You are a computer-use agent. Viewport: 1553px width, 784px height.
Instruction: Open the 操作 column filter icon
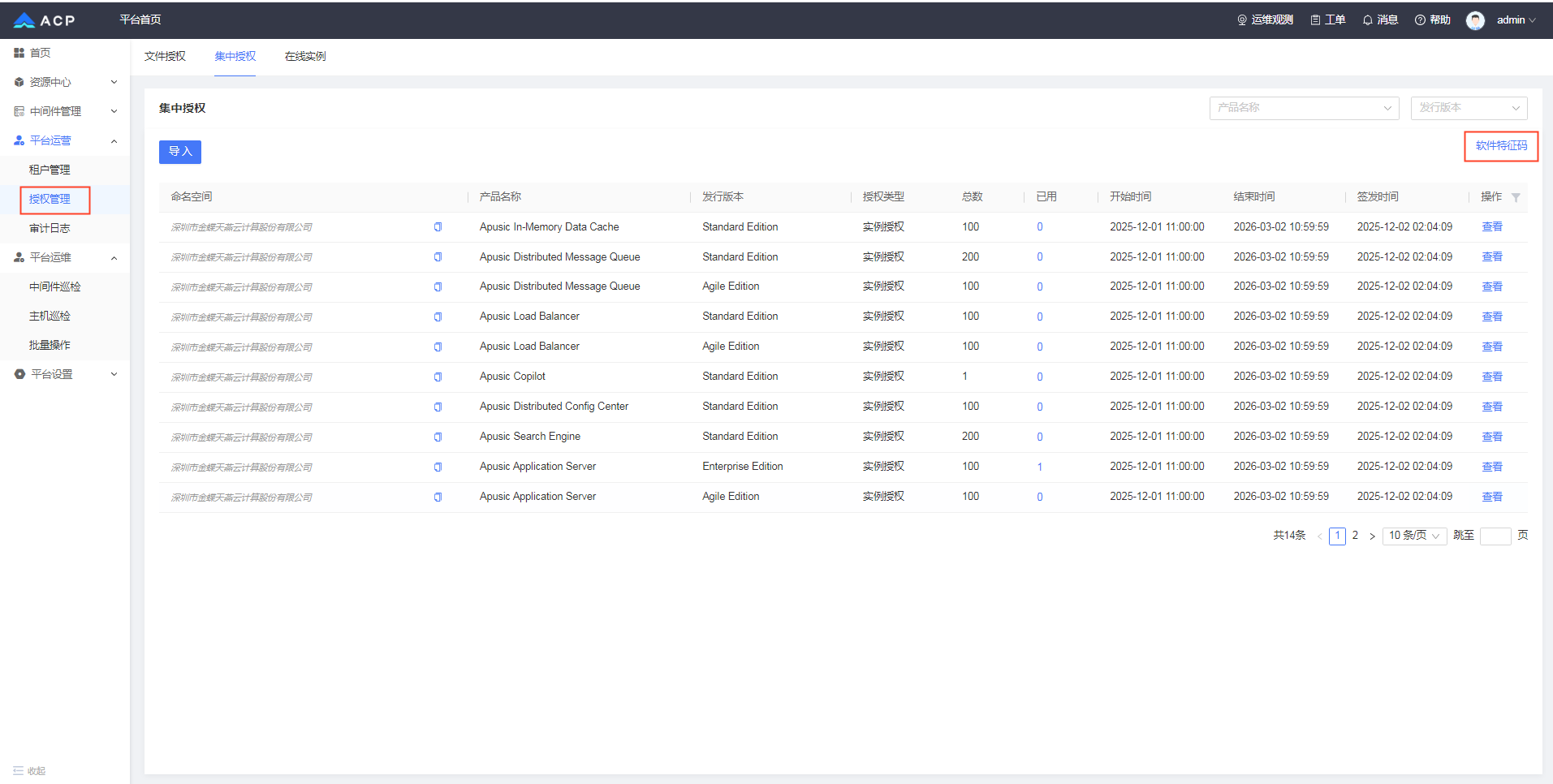tap(1516, 197)
